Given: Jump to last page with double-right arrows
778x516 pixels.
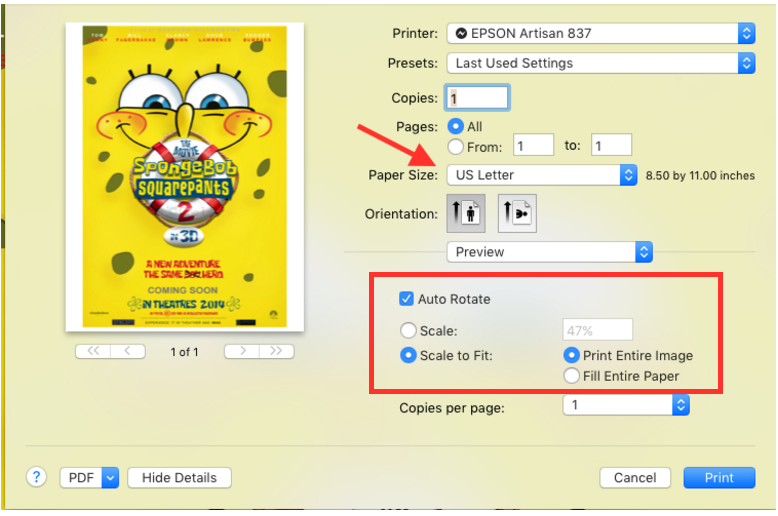Looking at the screenshot, I should 276,351.
